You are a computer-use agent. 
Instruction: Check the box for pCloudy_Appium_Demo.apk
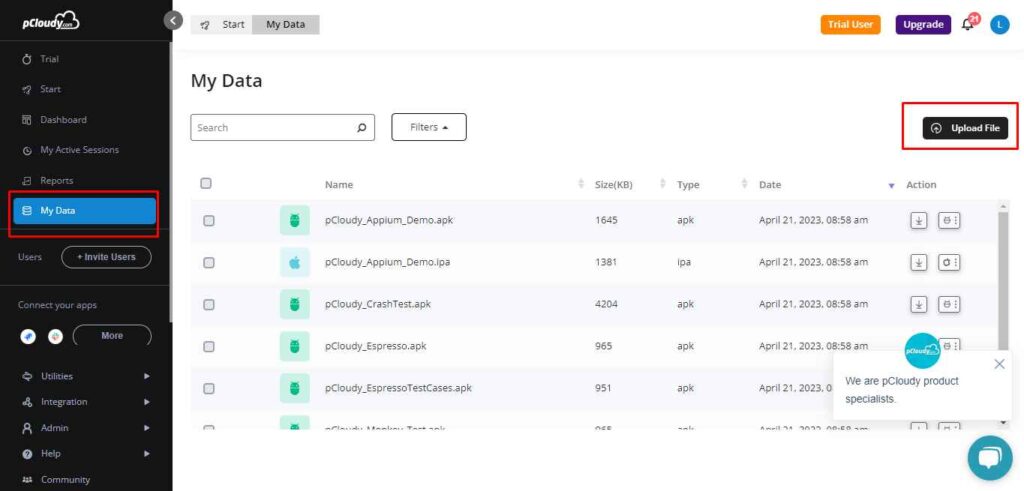(x=208, y=221)
